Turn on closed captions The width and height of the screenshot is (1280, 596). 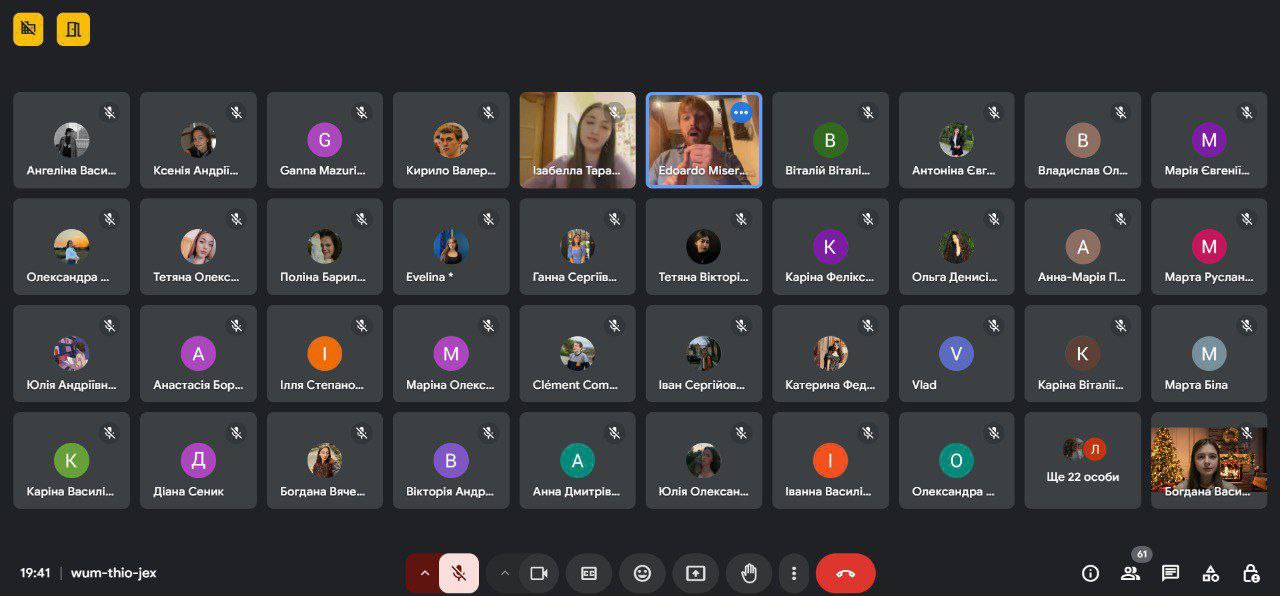tap(589, 573)
